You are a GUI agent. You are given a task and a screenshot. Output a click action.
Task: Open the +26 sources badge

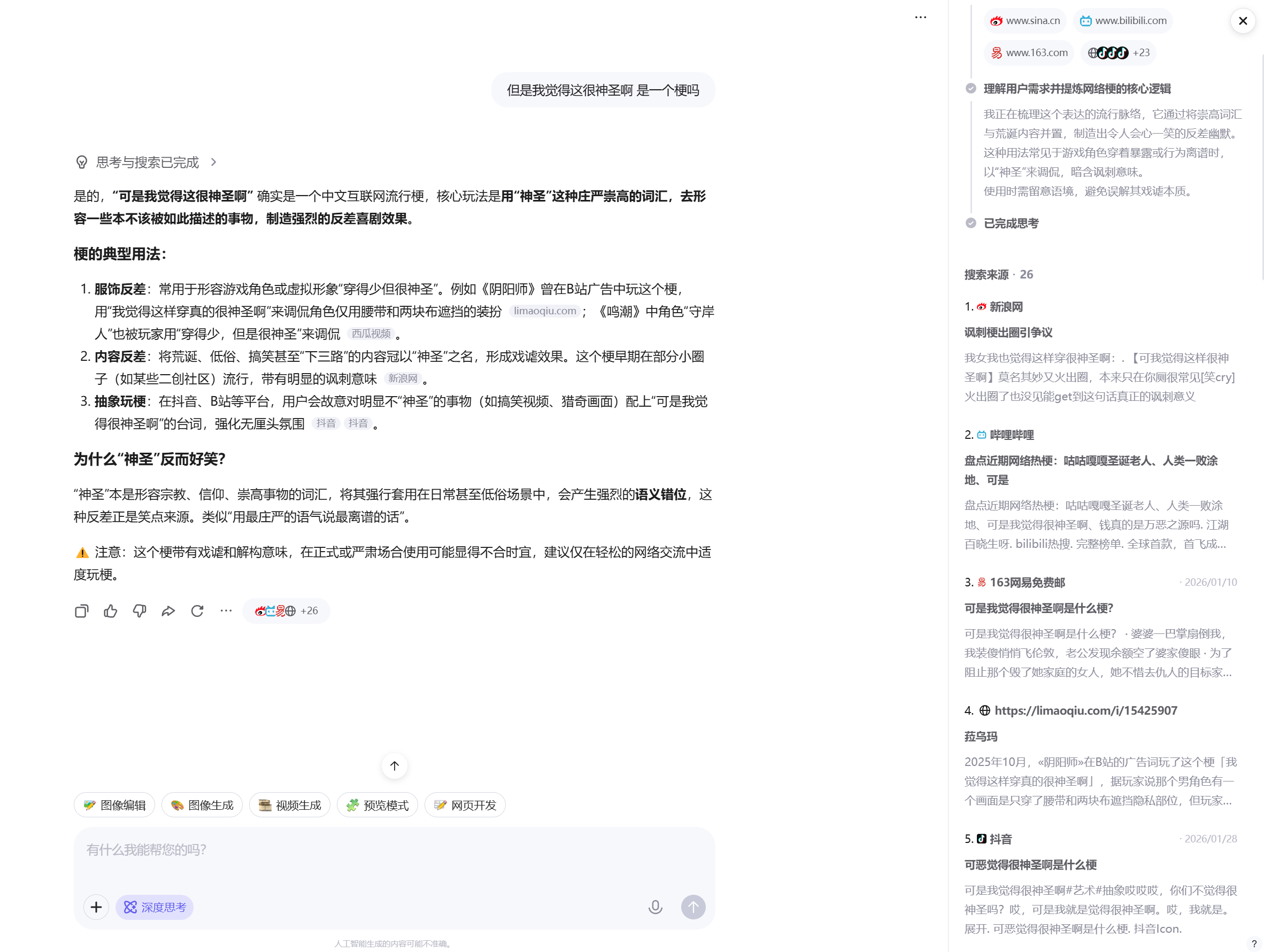click(286, 611)
